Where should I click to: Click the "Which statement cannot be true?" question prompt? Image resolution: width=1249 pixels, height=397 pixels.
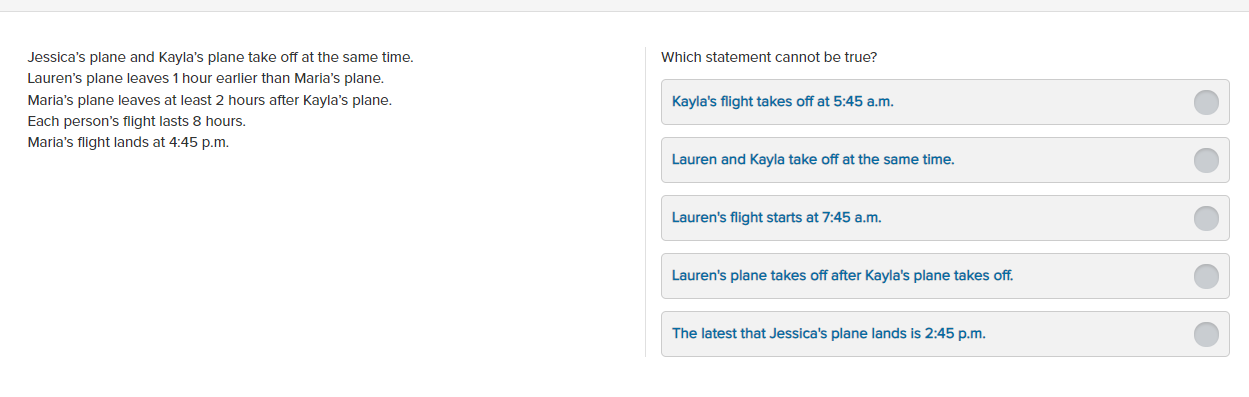click(769, 57)
